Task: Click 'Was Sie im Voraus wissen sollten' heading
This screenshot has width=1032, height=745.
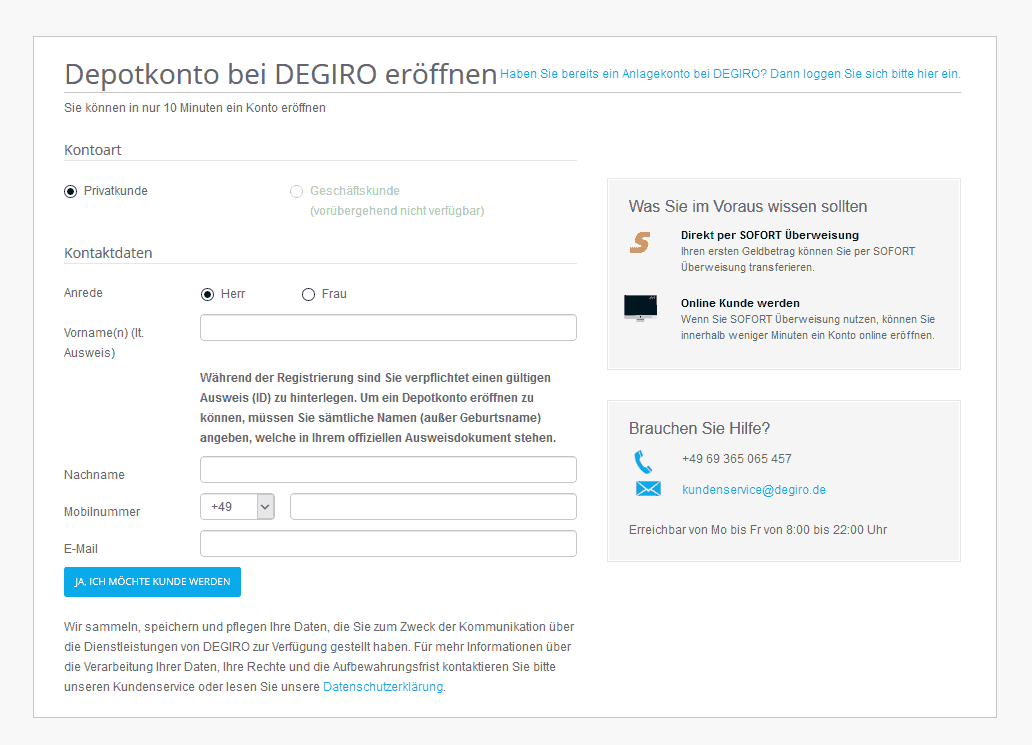Action: pyautogui.click(x=748, y=207)
